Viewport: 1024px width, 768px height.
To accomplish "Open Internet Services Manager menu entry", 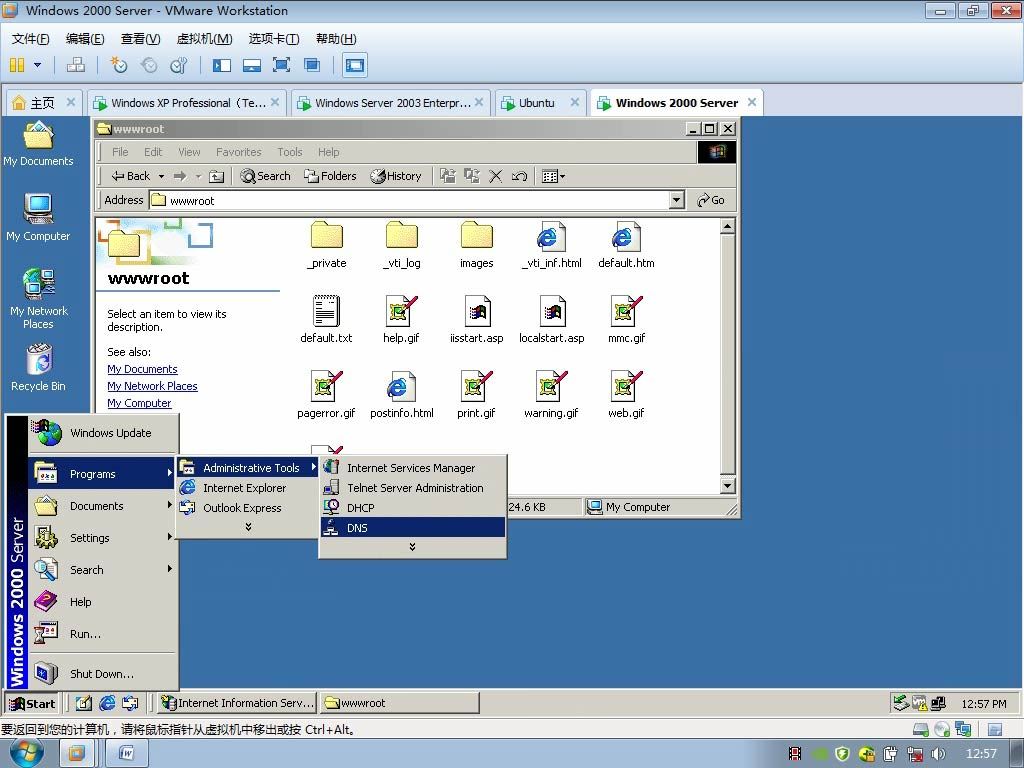I will tap(413, 468).
